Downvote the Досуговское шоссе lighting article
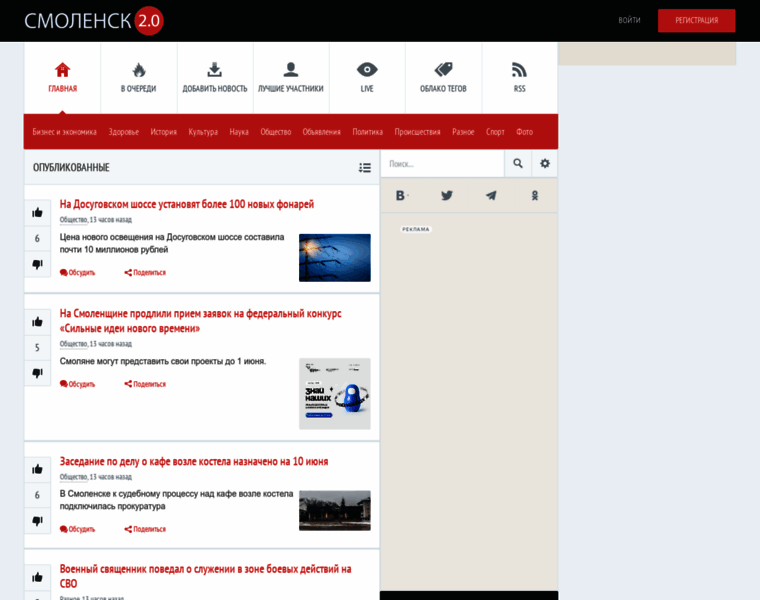The height and width of the screenshot is (600, 760). click(x=37, y=264)
